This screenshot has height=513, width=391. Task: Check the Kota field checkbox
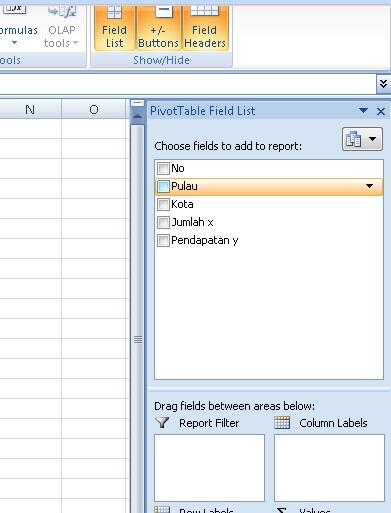coord(163,204)
